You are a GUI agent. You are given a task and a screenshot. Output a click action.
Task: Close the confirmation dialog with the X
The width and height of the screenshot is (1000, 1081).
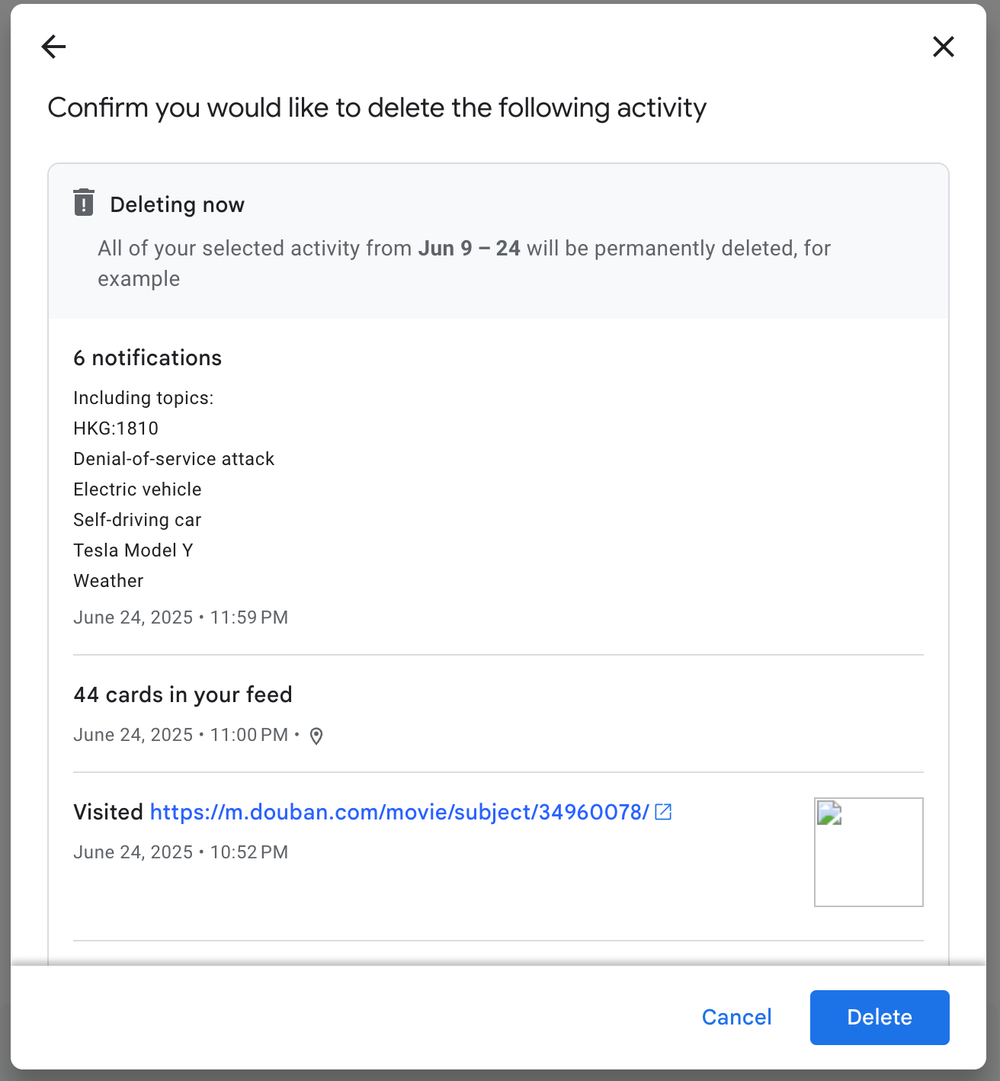point(943,46)
